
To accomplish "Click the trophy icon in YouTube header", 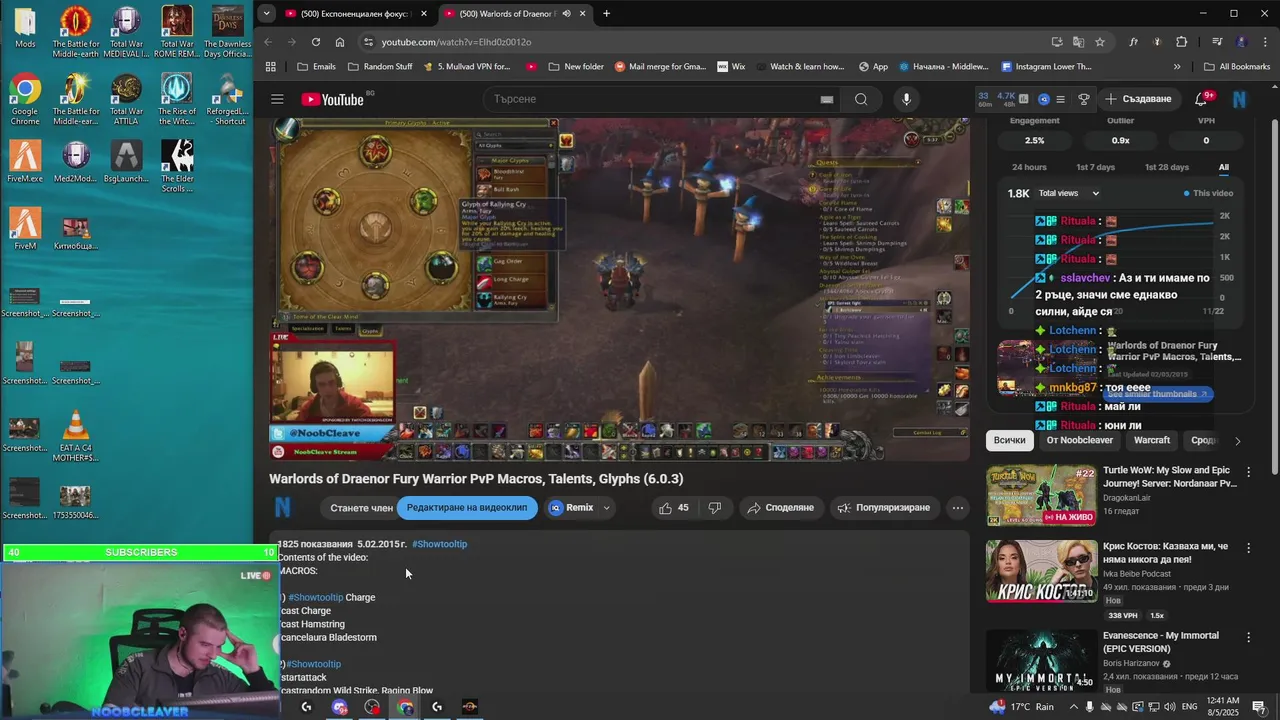I will tap(1083, 99).
